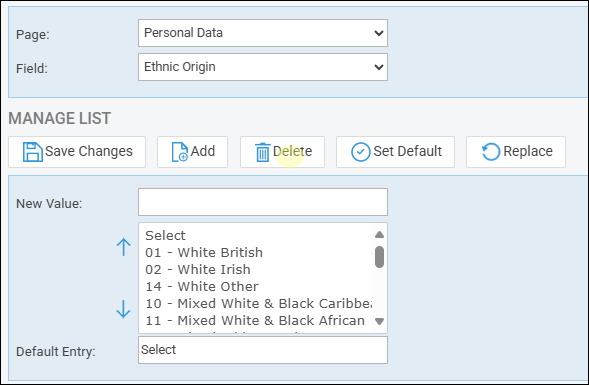Click the Add document icon
Screen dimensions: 589x385
click(180, 152)
